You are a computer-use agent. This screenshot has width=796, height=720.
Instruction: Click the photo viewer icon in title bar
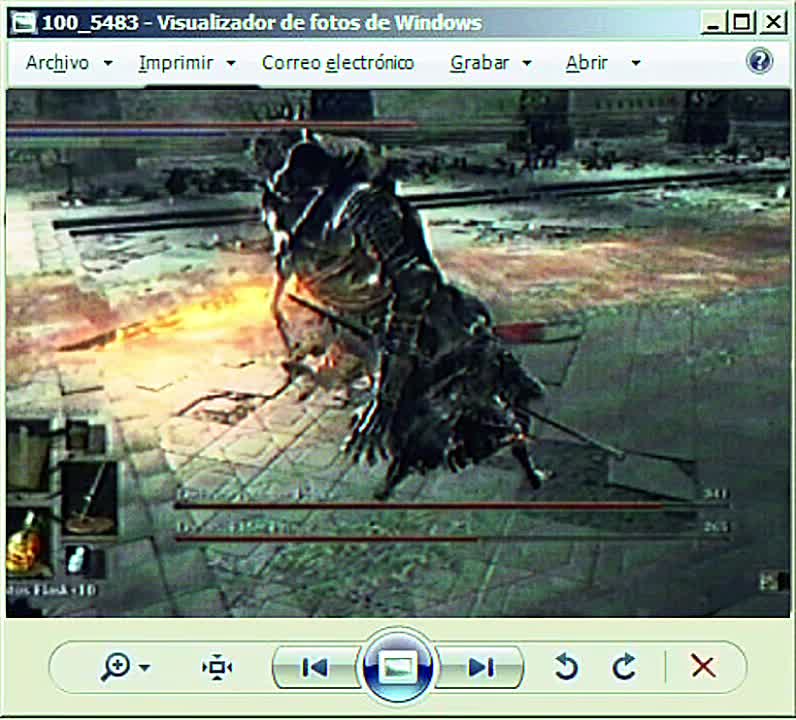(x=23, y=23)
